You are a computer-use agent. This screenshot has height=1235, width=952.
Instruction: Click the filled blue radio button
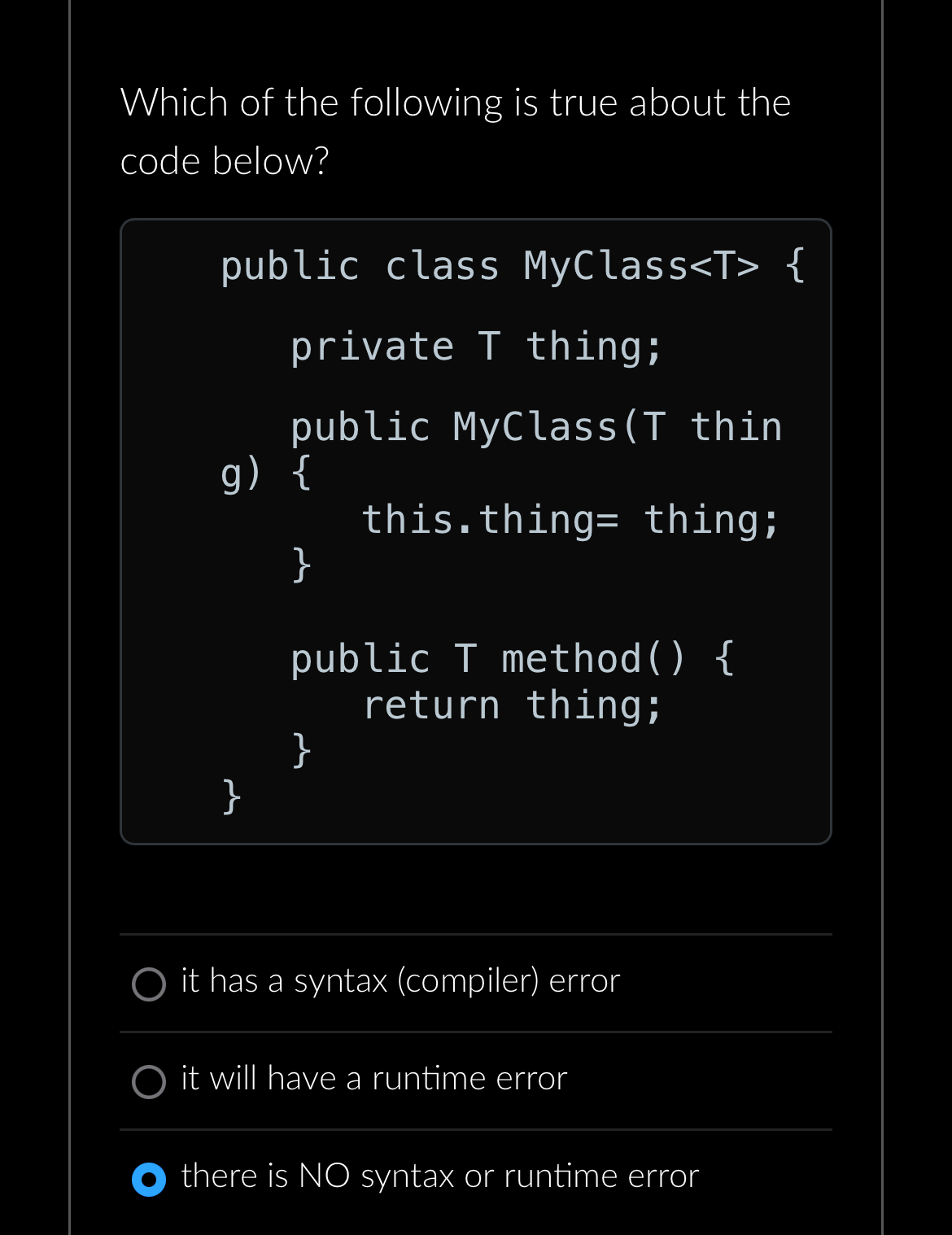tap(148, 1180)
